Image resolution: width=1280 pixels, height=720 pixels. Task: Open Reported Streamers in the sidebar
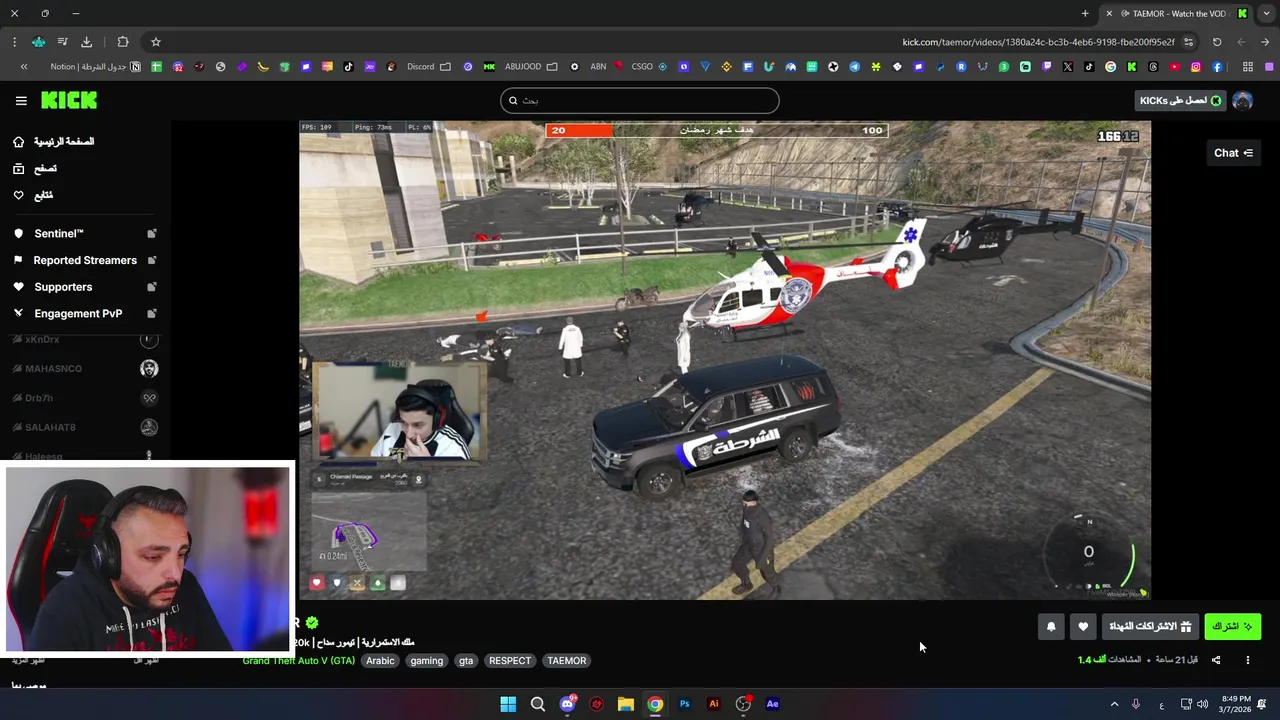click(x=84, y=260)
